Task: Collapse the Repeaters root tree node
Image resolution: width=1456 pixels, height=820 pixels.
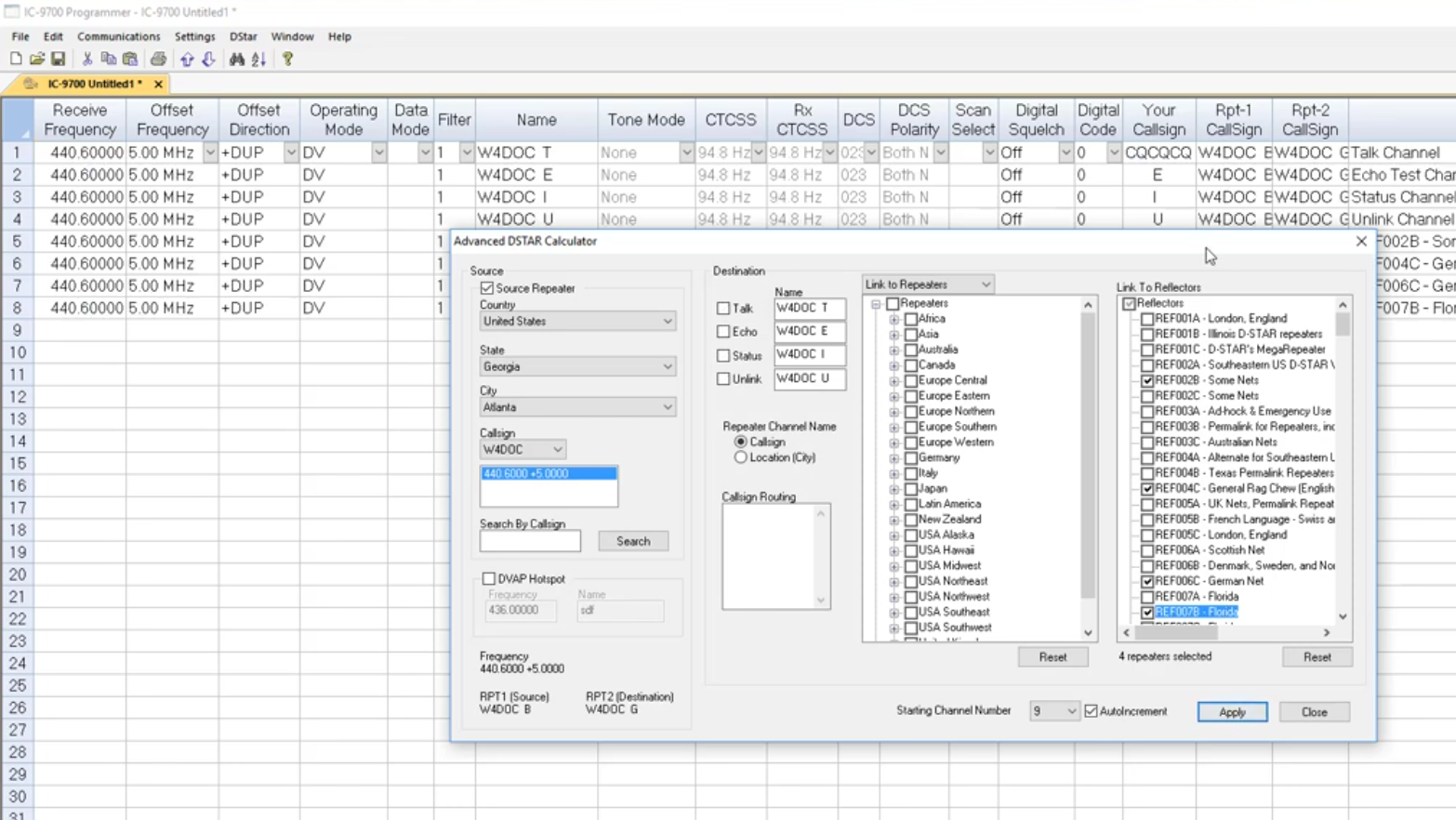Action: coord(876,304)
